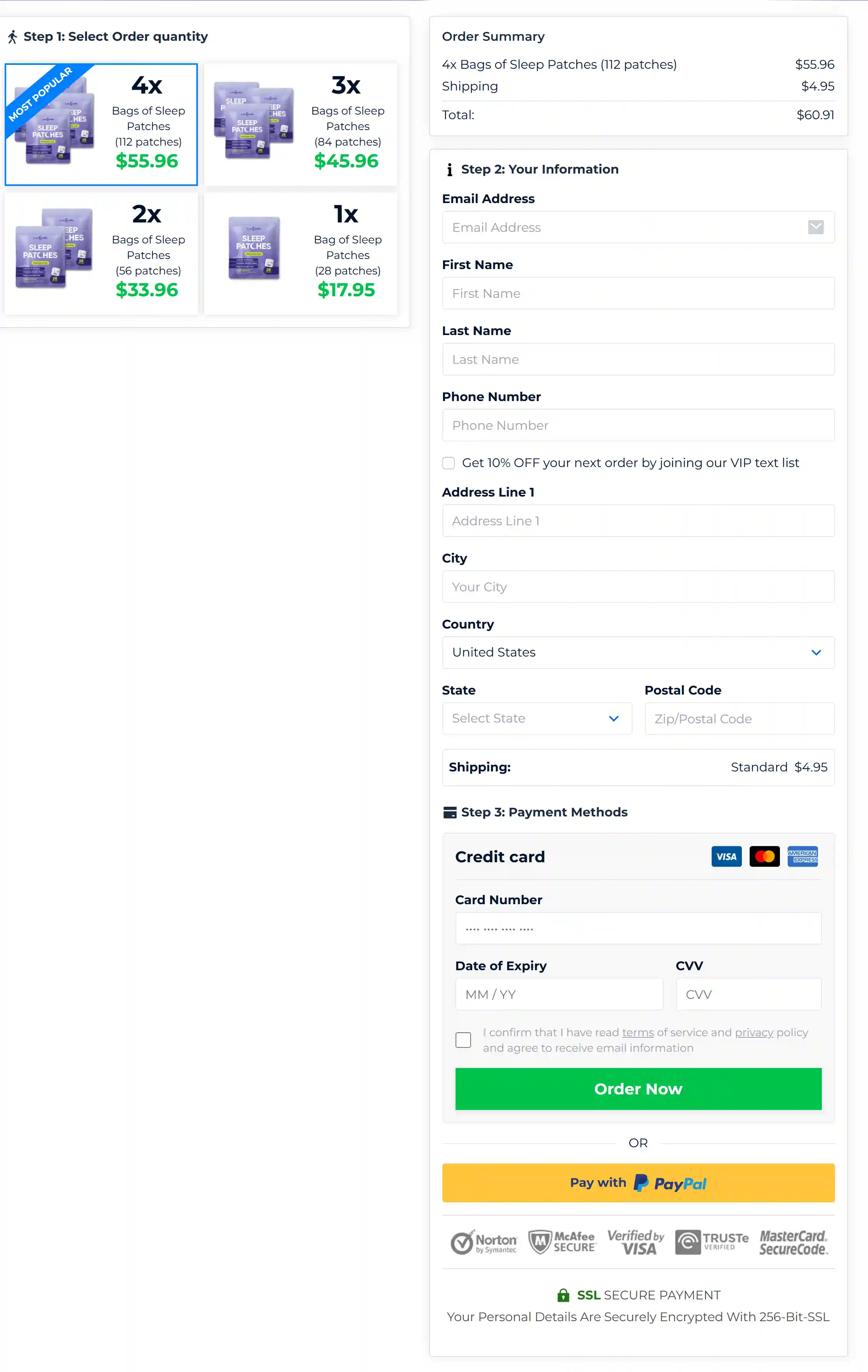
Task: Click the TRUSTe Verified badge
Action: (x=712, y=1242)
